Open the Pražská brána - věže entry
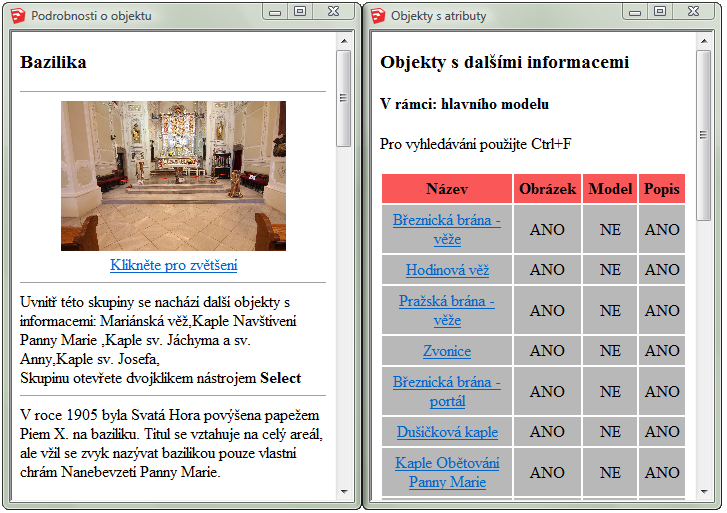The image size is (727, 513). pos(447,310)
